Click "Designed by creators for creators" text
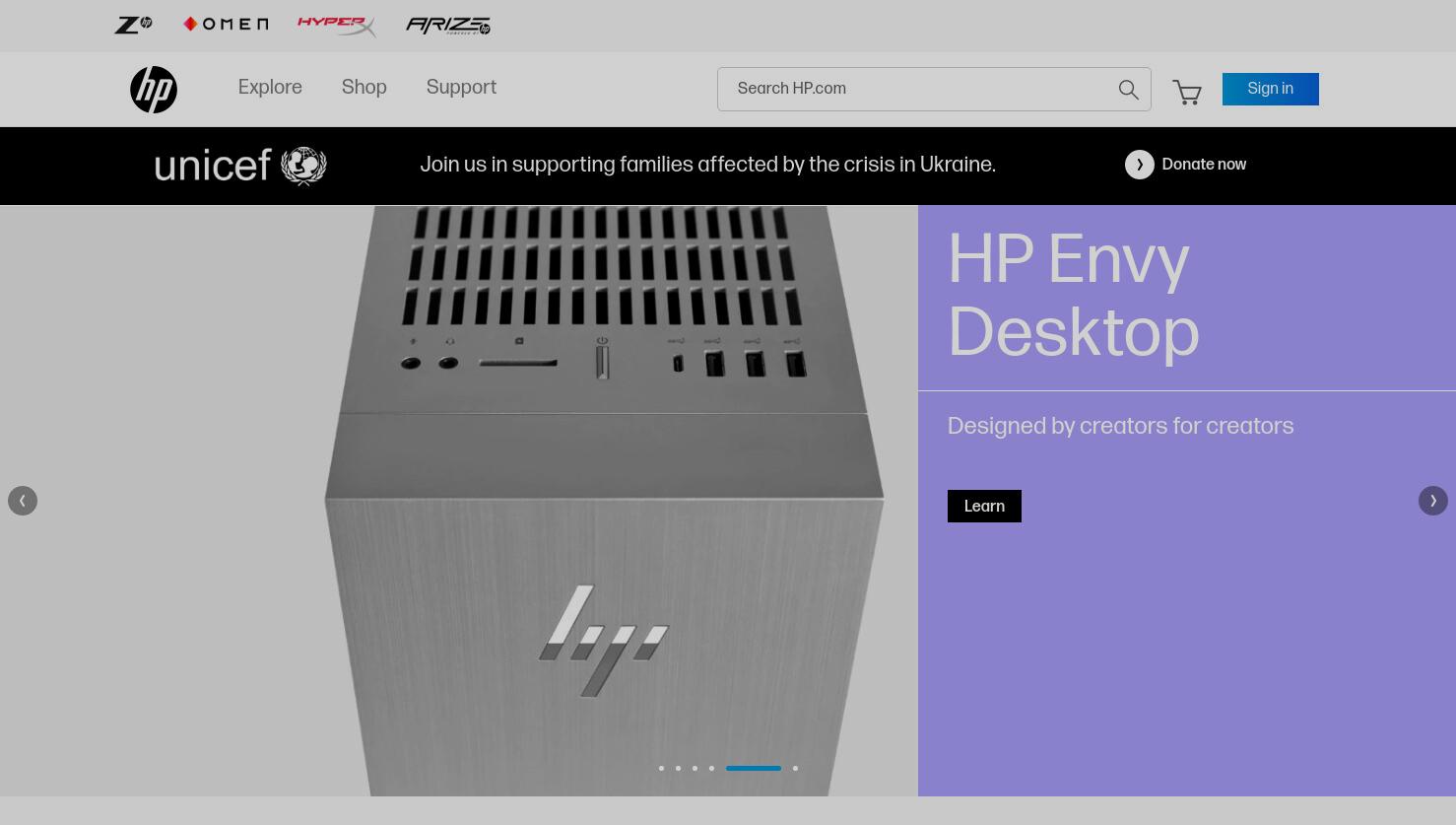The width and height of the screenshot is (1456, 825). [1120, 427]
